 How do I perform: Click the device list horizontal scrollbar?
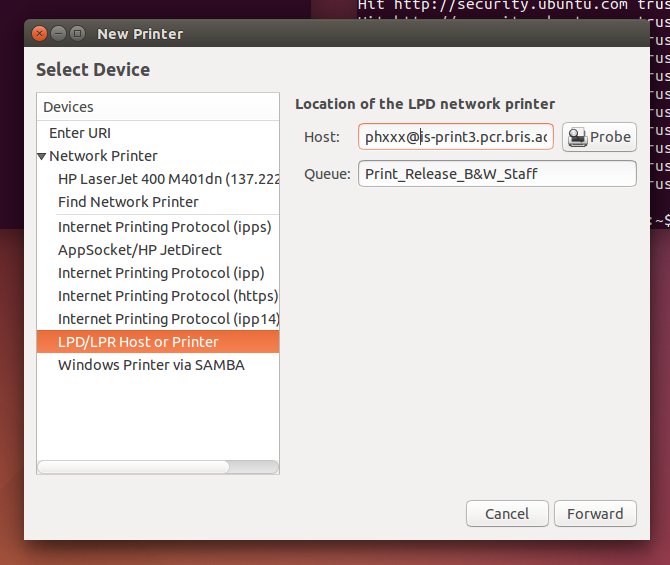[x=133, y=466]
